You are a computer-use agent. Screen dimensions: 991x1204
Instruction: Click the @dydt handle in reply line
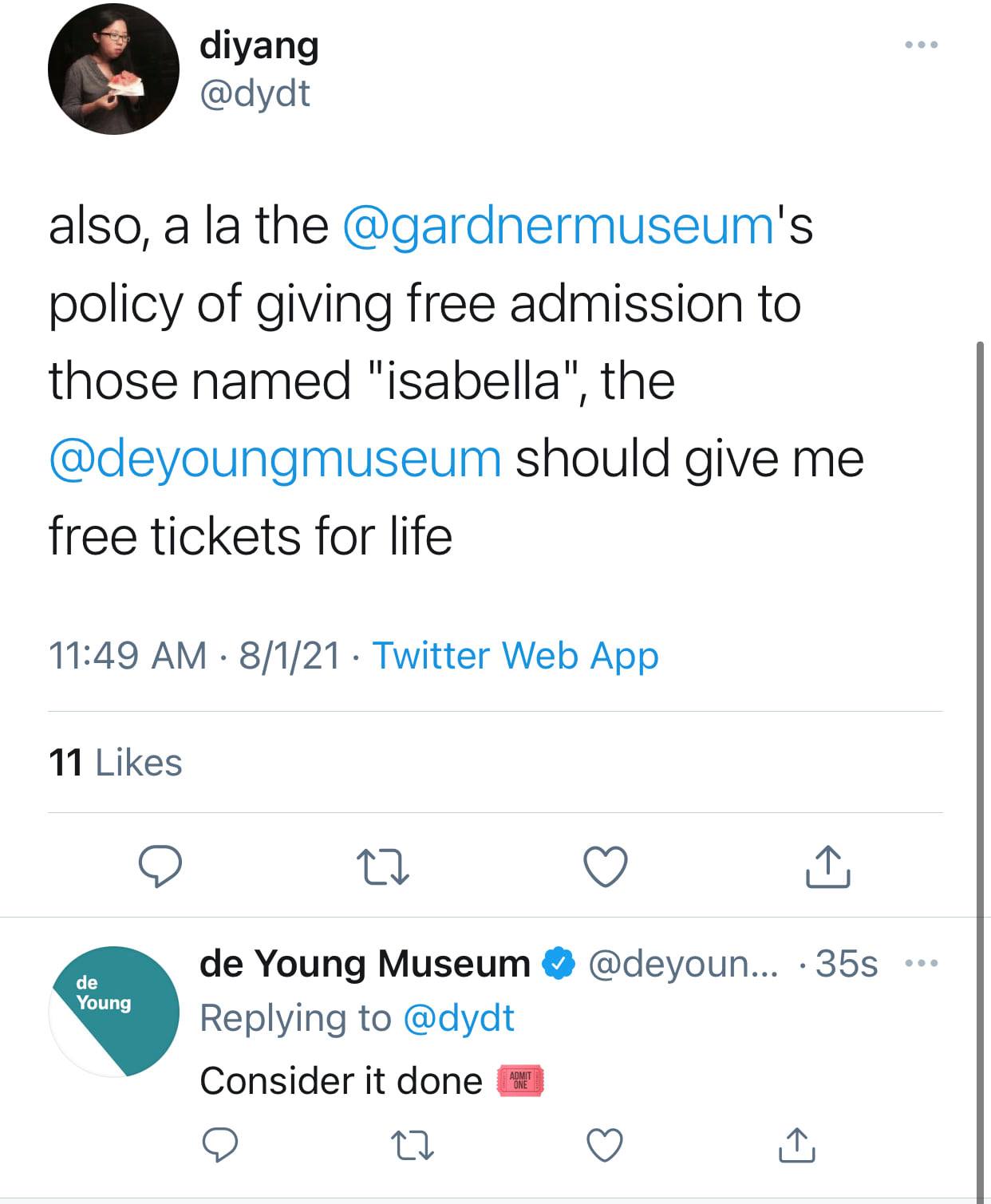point(459,1018)
